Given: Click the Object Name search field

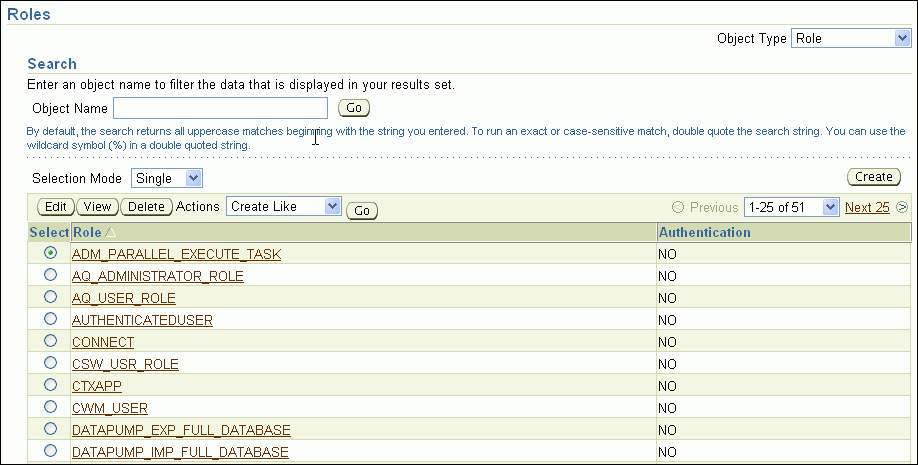Looking at the screenshot, I should pyautogui.click(x=220, y=108).
